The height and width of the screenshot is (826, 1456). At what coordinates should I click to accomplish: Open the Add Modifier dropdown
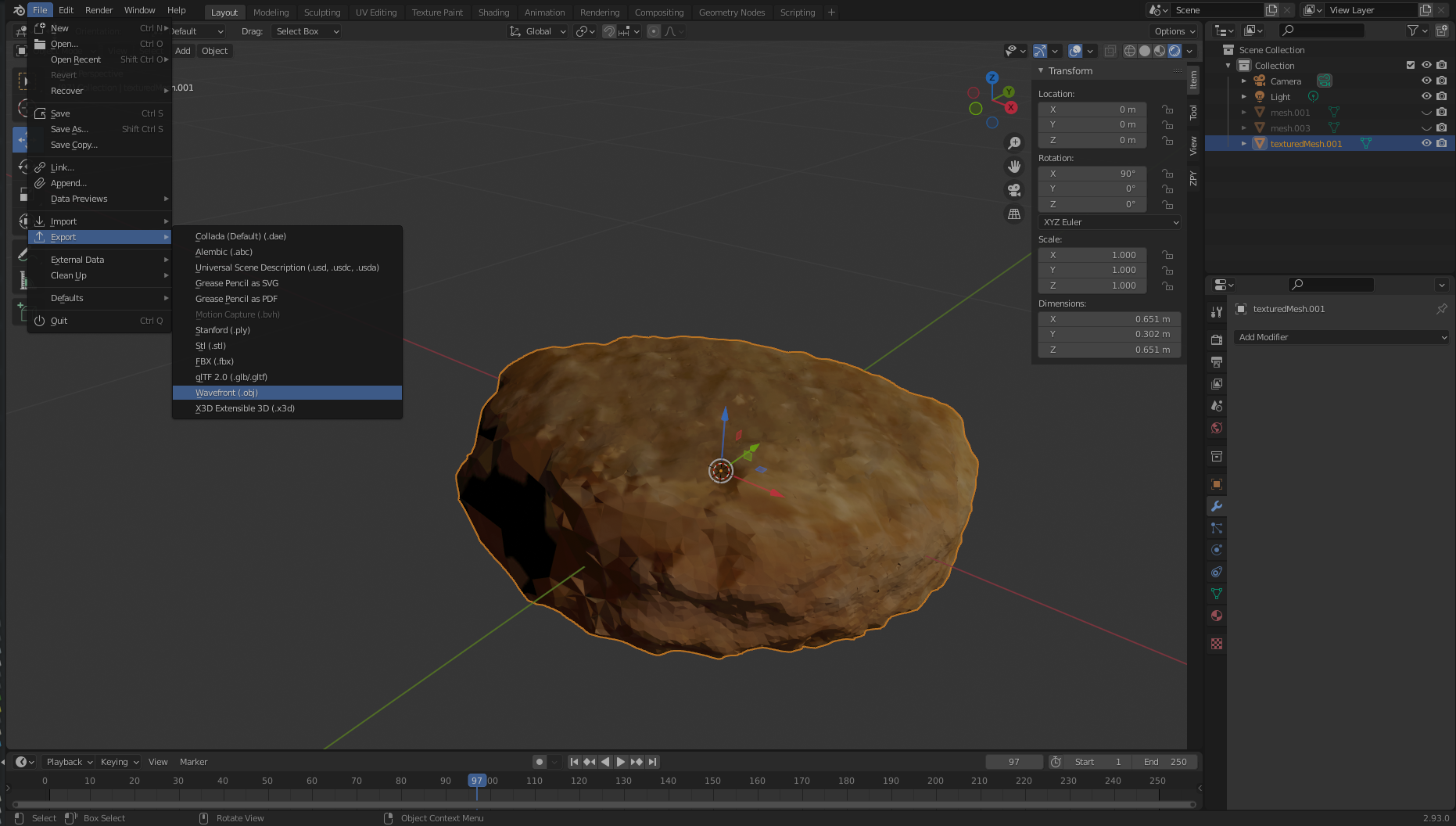[x=1342, y=337]
